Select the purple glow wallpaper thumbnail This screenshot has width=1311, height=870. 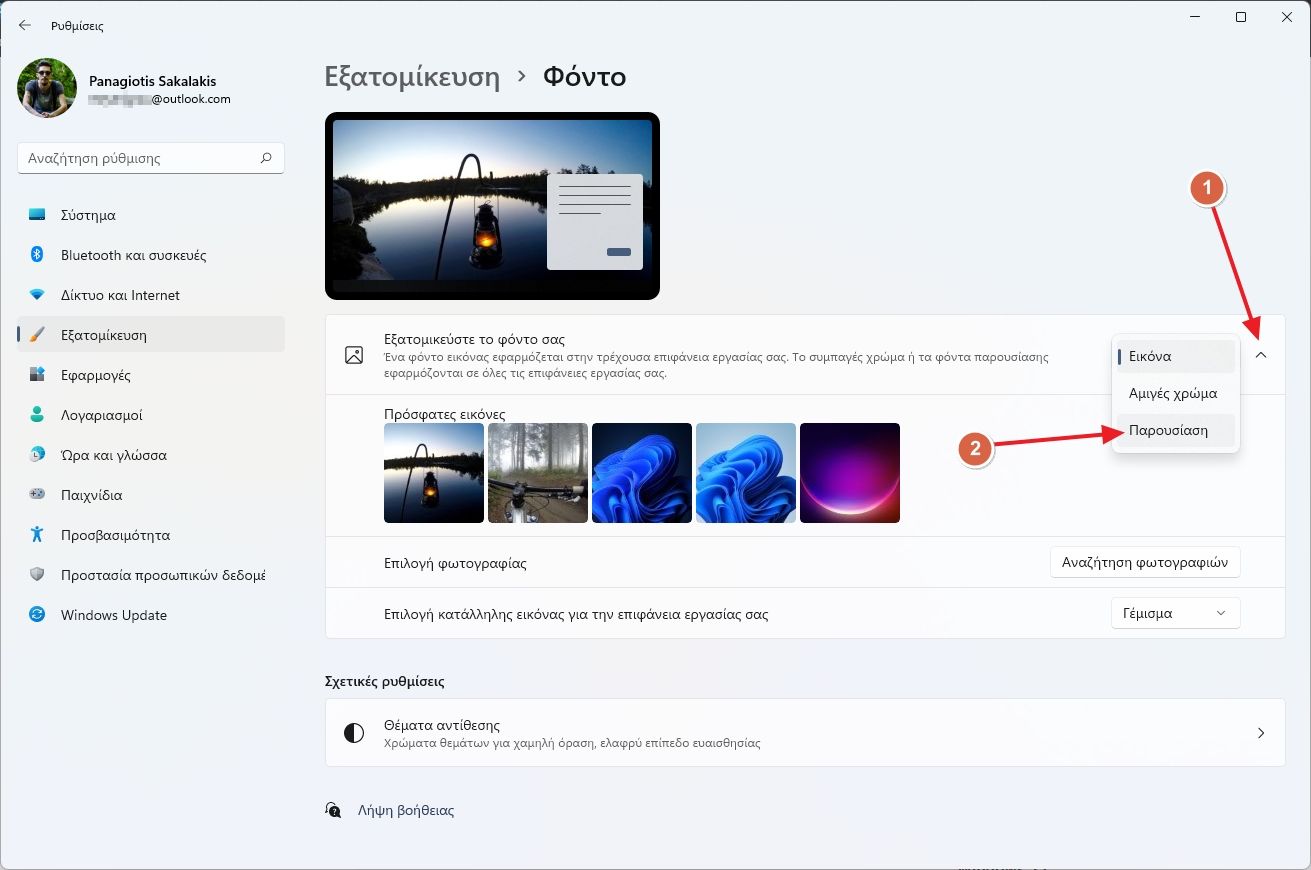click(850, 473)
